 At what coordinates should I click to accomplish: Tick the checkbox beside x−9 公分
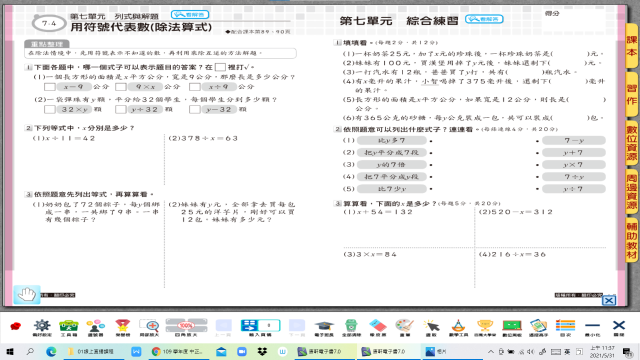[x=50, y=87]
